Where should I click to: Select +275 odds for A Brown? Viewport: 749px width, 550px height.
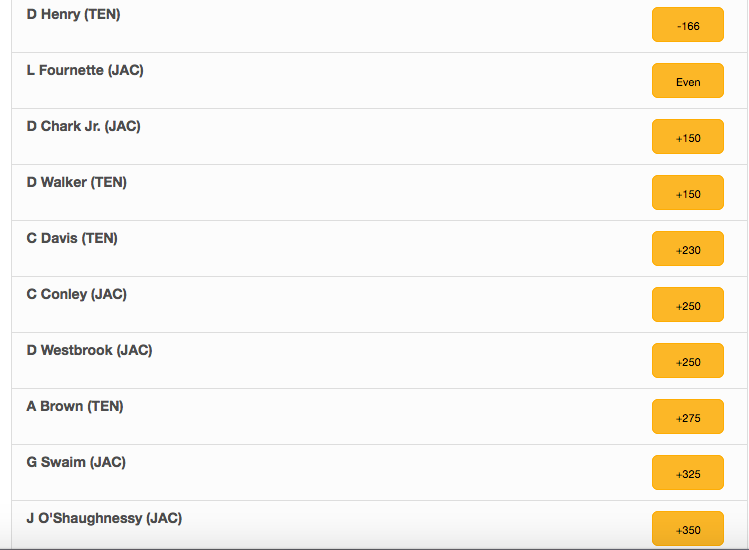[688, 417]
